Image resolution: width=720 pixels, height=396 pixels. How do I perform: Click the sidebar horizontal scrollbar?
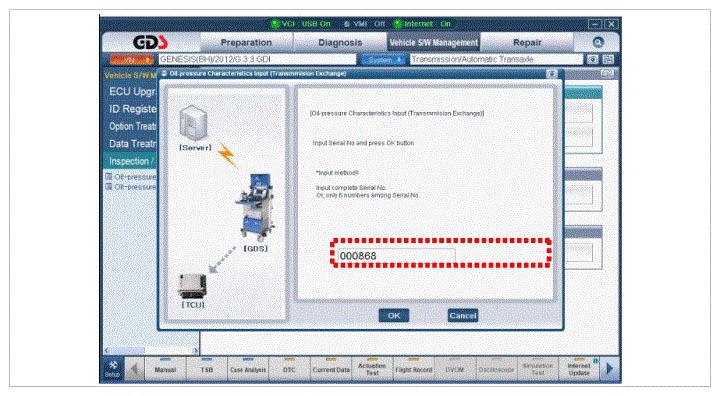151,350
